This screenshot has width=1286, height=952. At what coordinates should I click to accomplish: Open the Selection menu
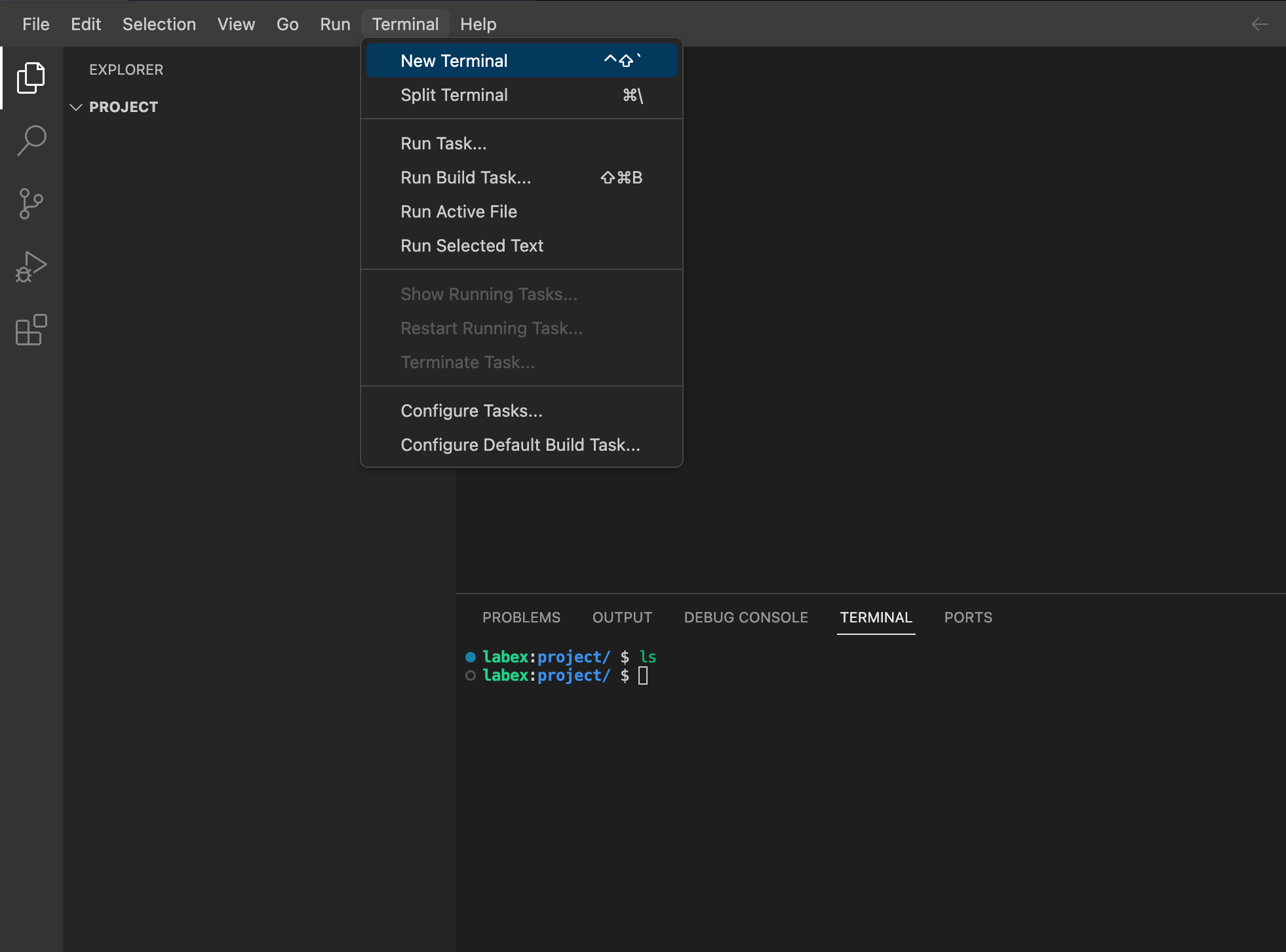pyautogui.click(x=159, y=24)
